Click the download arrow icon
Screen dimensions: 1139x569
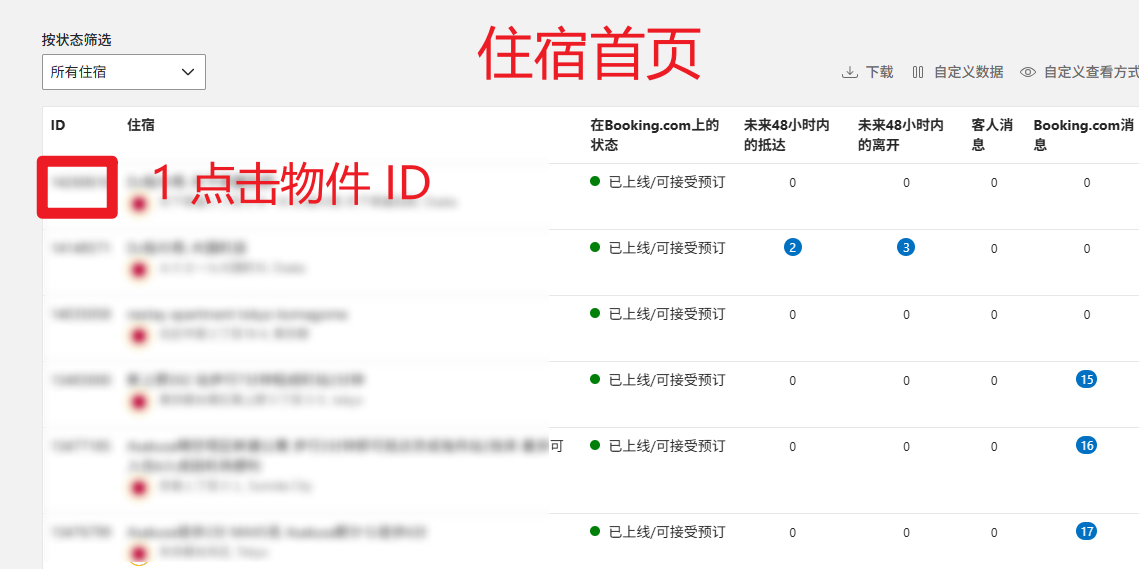click(850, 72)
